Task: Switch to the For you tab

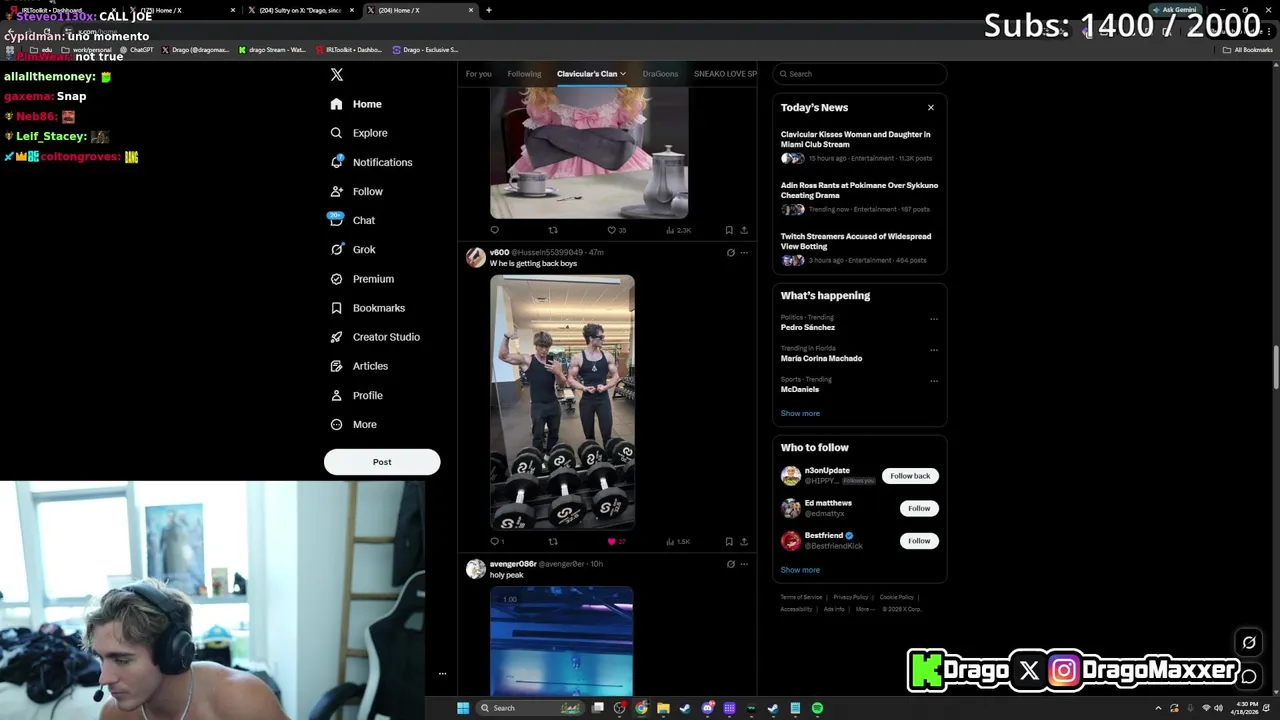Action: [478, 74]
